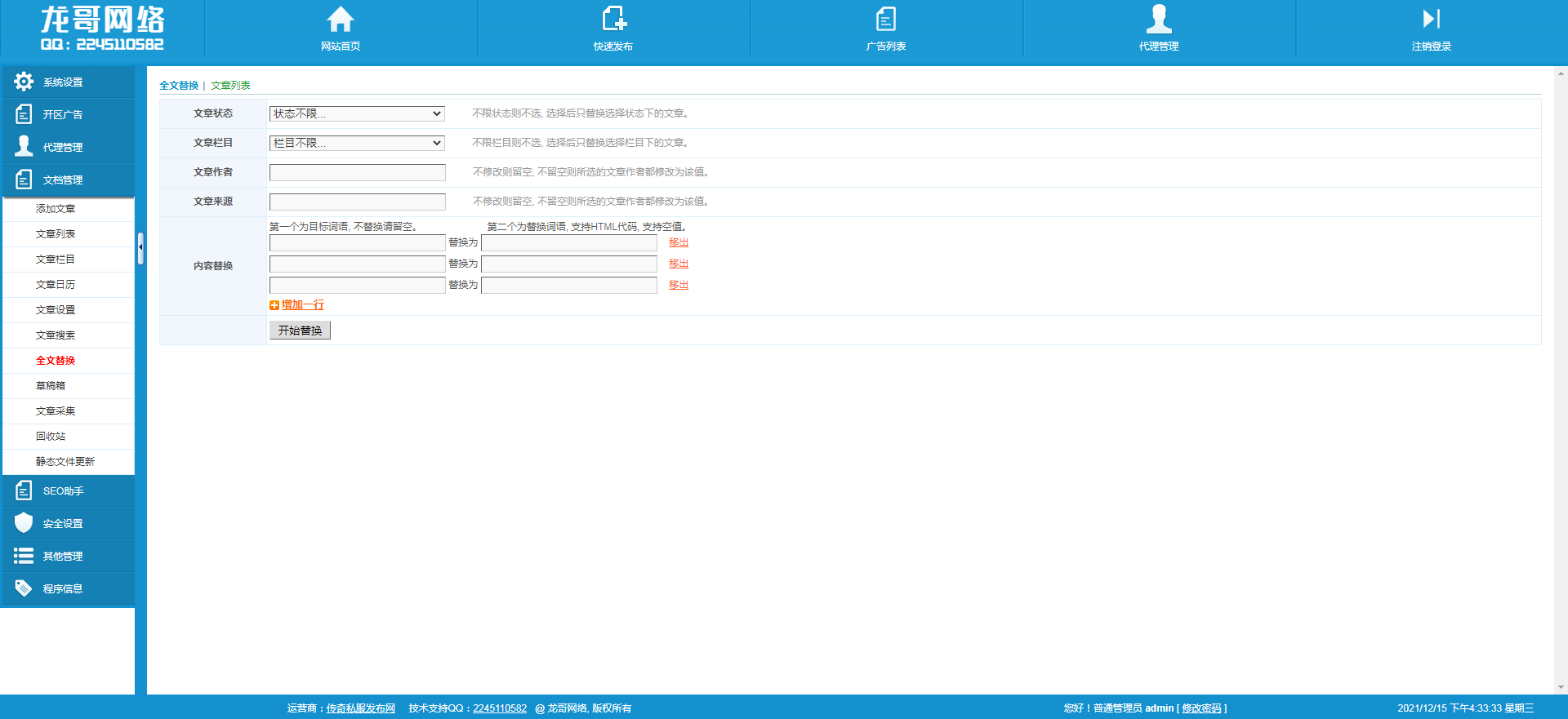Click the 注销登录 logout icon
Image resolution: width=1568 pixels, height=719 pixels.
click(x=1432, y=19)
